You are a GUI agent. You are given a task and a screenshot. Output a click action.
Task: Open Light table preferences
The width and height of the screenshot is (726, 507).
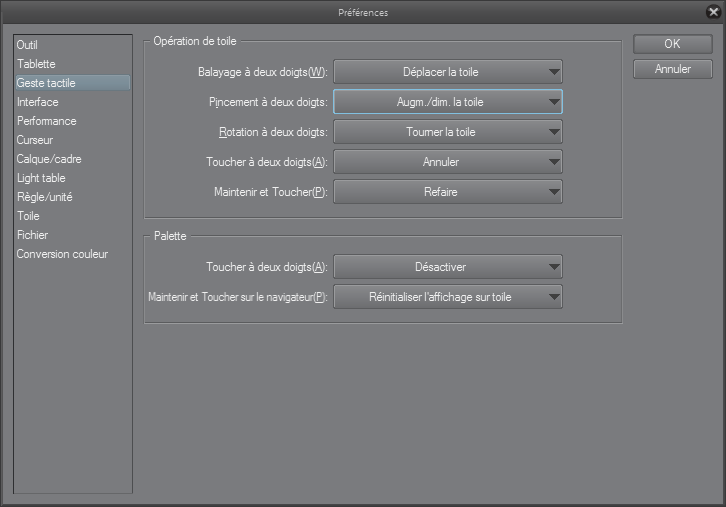(42, 178)
